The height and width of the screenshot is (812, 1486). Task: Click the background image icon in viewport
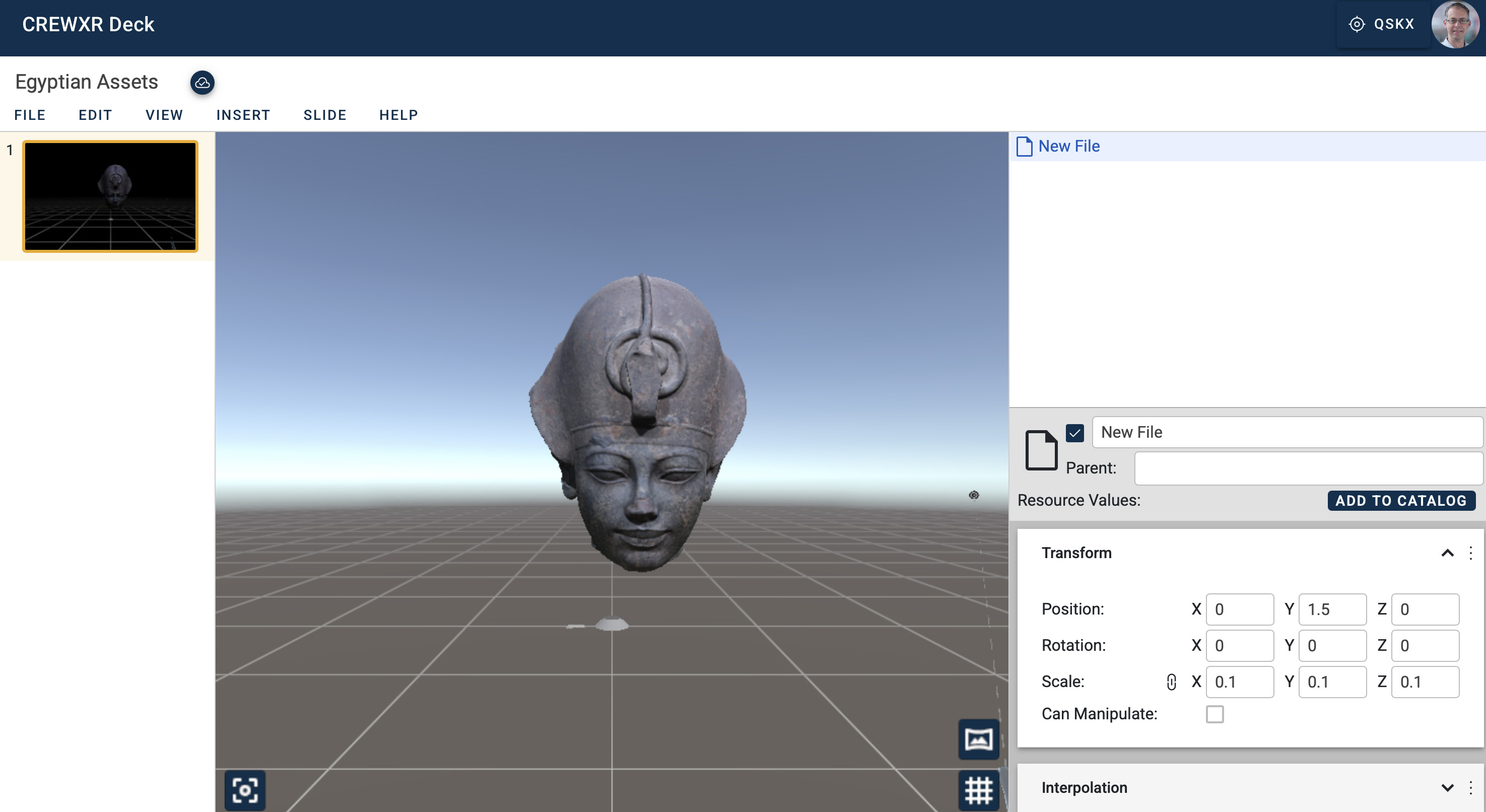[x=979, y=739]
